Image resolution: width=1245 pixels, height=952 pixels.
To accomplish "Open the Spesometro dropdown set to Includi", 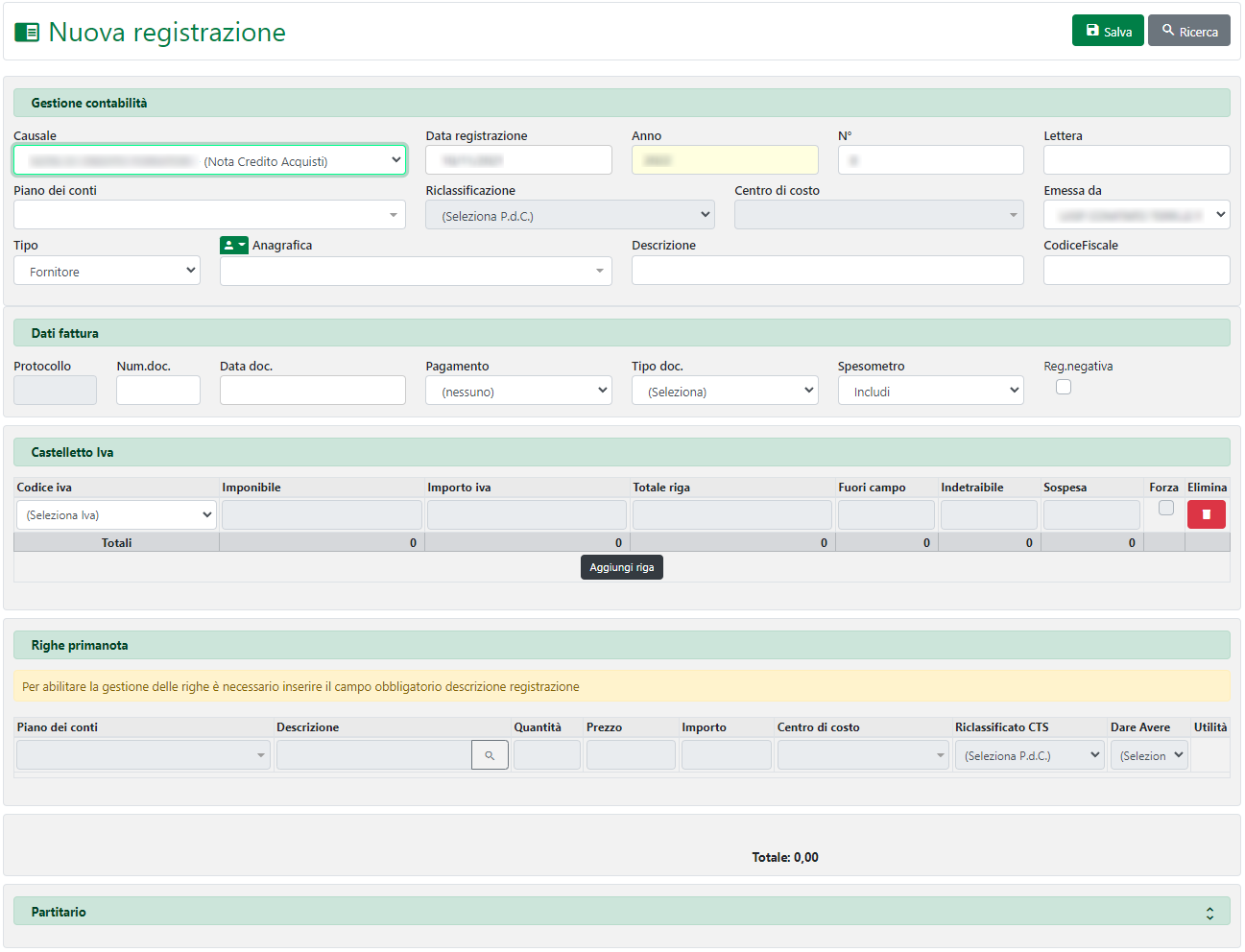I will pyautogui.click(x=930, y=391).
